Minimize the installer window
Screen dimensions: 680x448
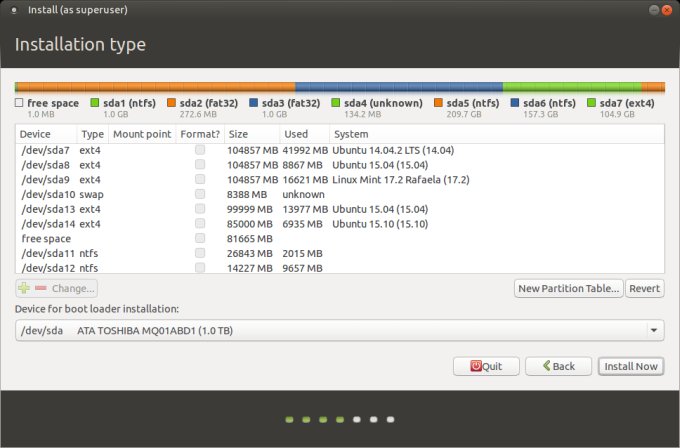(x=654, y=10)
